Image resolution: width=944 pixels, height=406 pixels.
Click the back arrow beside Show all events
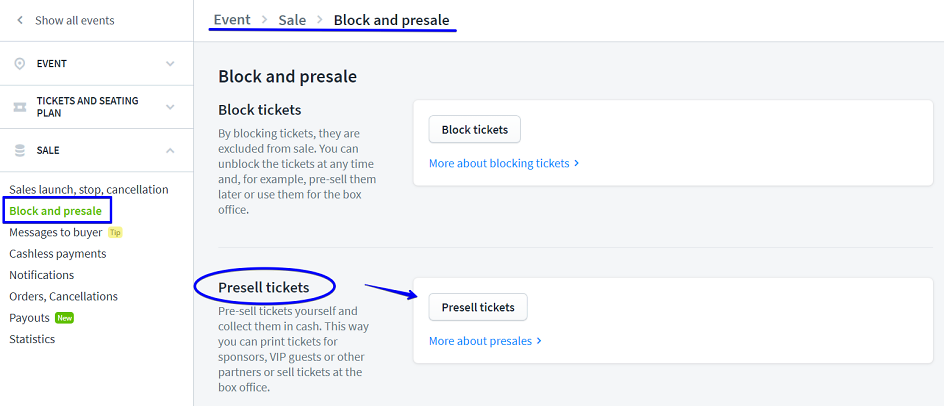pos(20,20)
